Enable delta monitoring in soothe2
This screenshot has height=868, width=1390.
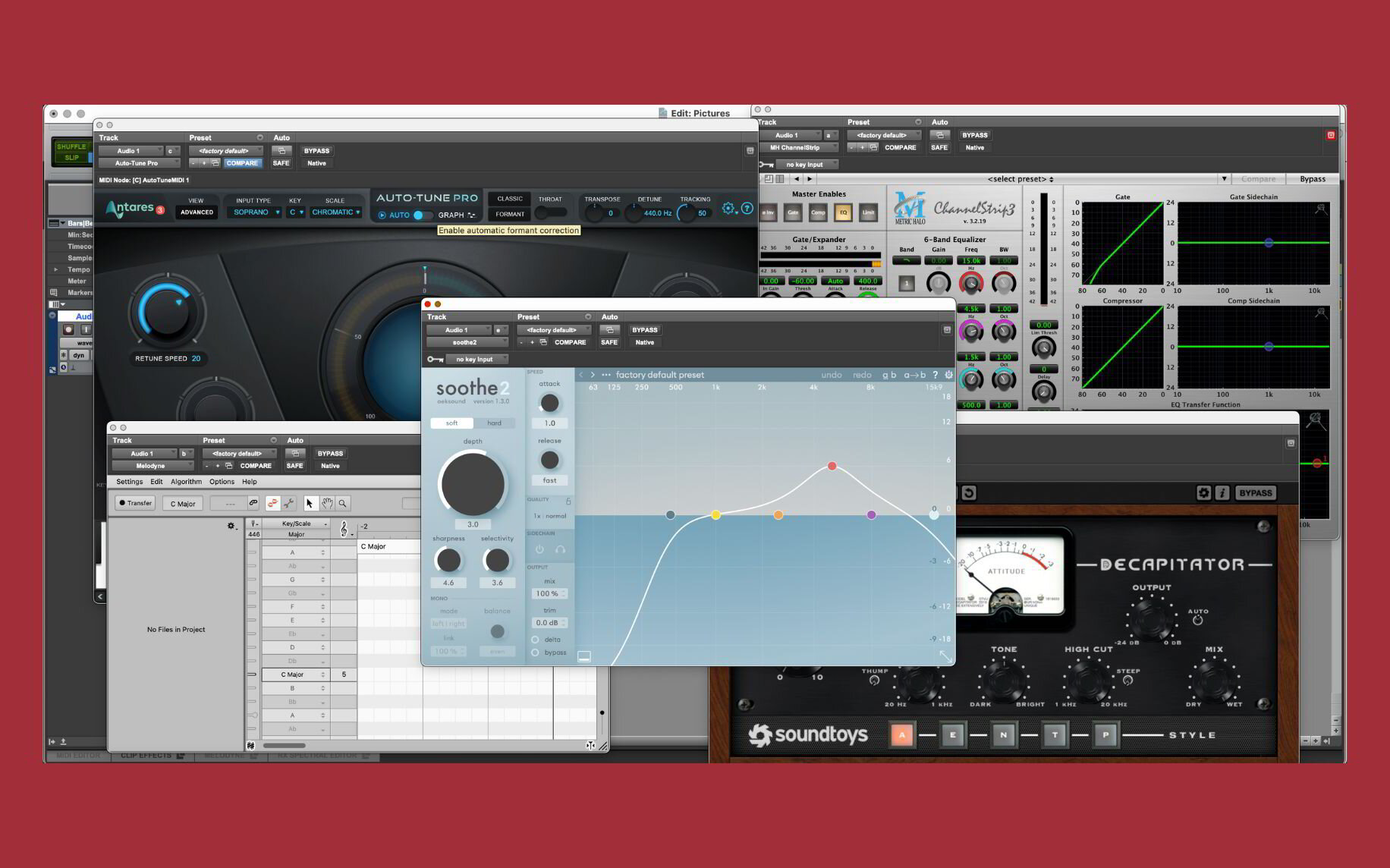coord(536,640)
